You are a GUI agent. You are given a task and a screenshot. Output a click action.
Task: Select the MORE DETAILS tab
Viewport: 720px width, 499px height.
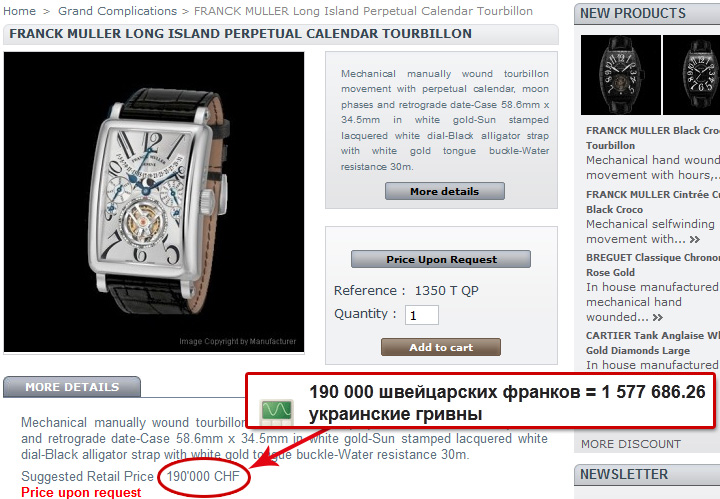pyautogui.click(x=72, y=387)
